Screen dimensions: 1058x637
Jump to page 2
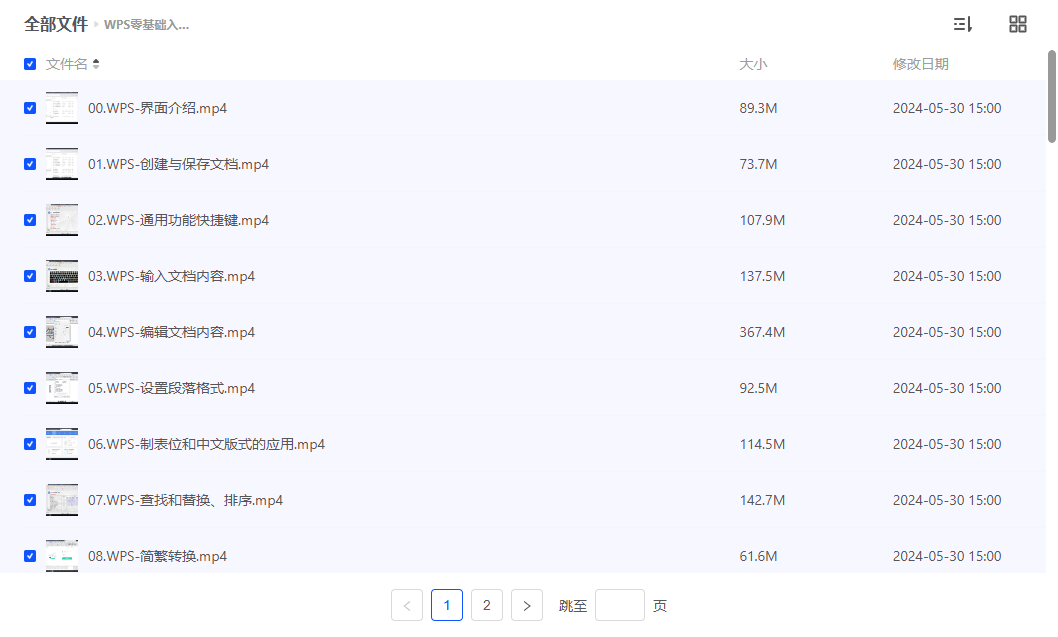point(486,605)
